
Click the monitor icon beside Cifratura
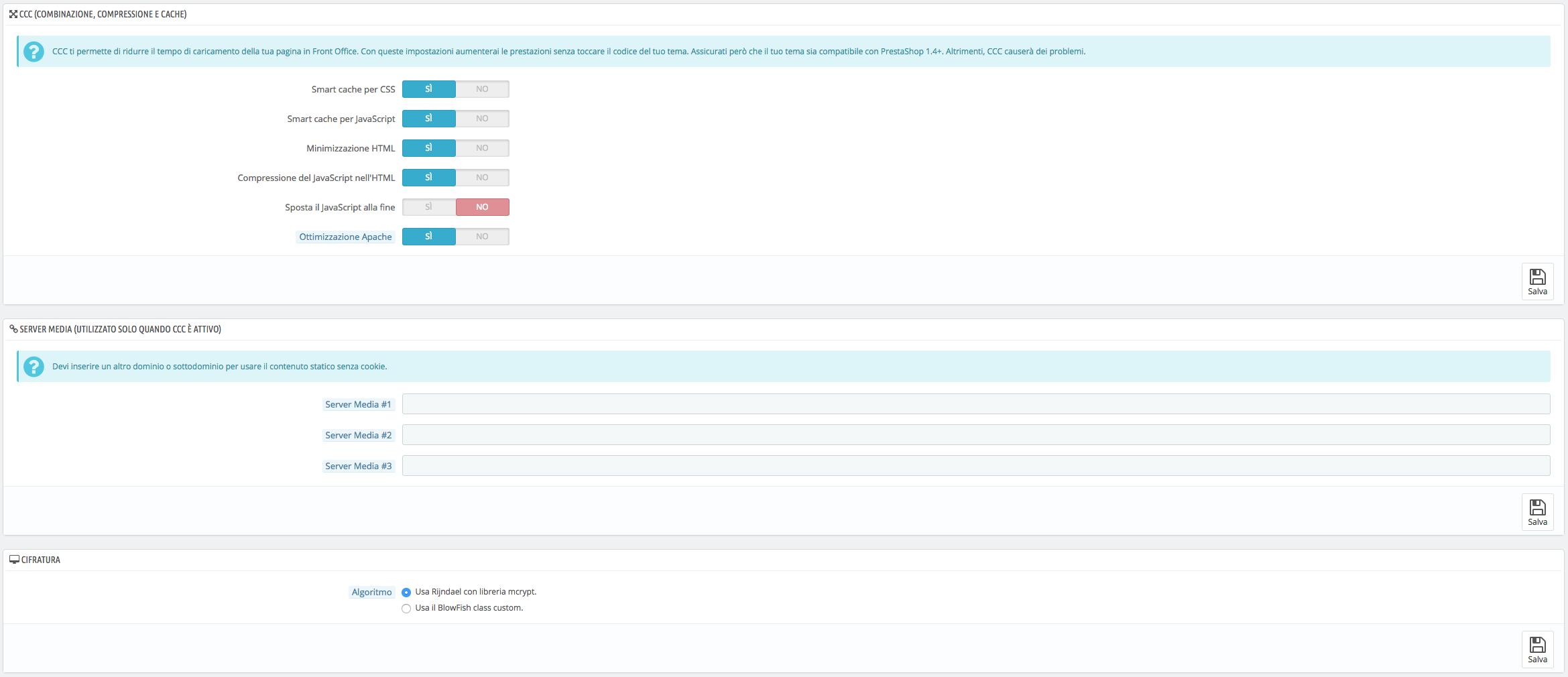[14, 560]
